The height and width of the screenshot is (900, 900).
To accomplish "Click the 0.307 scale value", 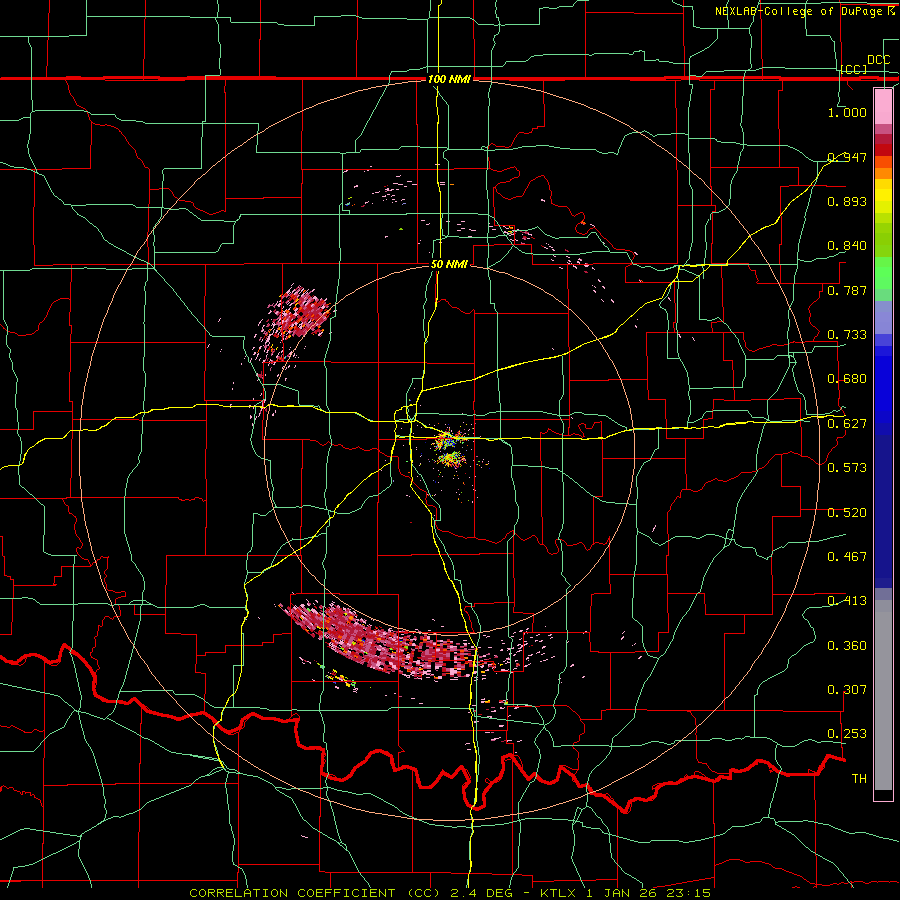I will 847,690.
